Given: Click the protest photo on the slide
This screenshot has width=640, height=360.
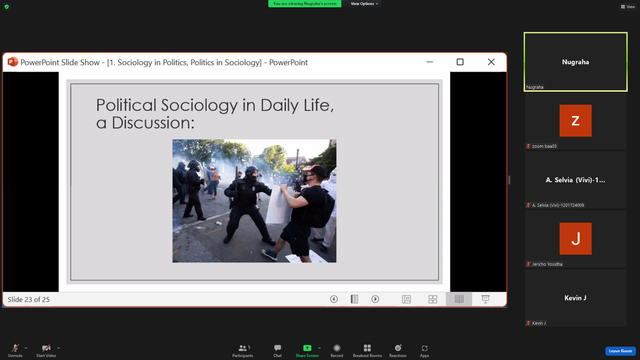Looking at the screenshot, I should [x=254, y=201].
